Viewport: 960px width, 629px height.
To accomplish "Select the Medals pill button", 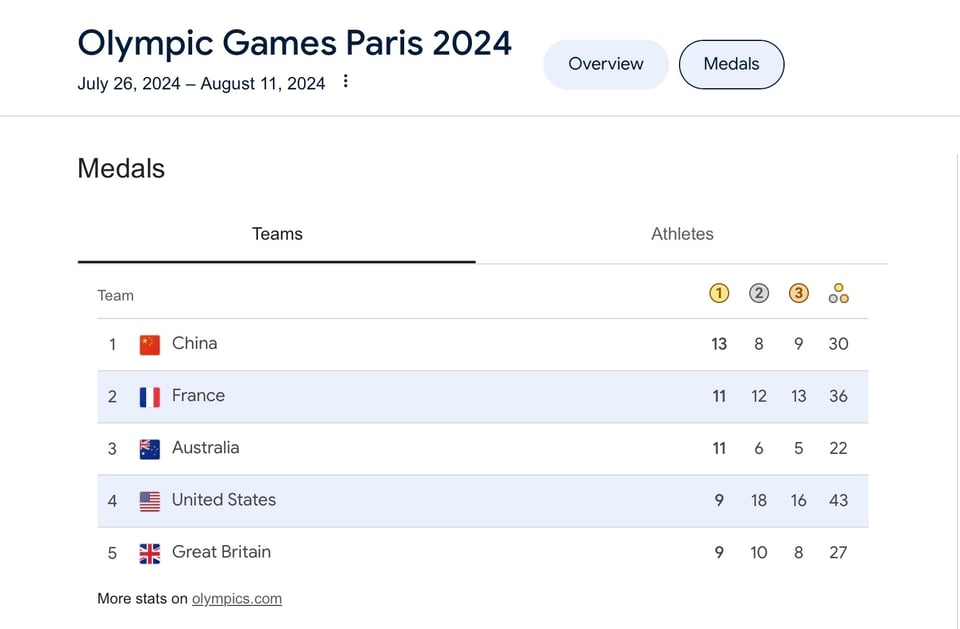I will pos(731,64).
